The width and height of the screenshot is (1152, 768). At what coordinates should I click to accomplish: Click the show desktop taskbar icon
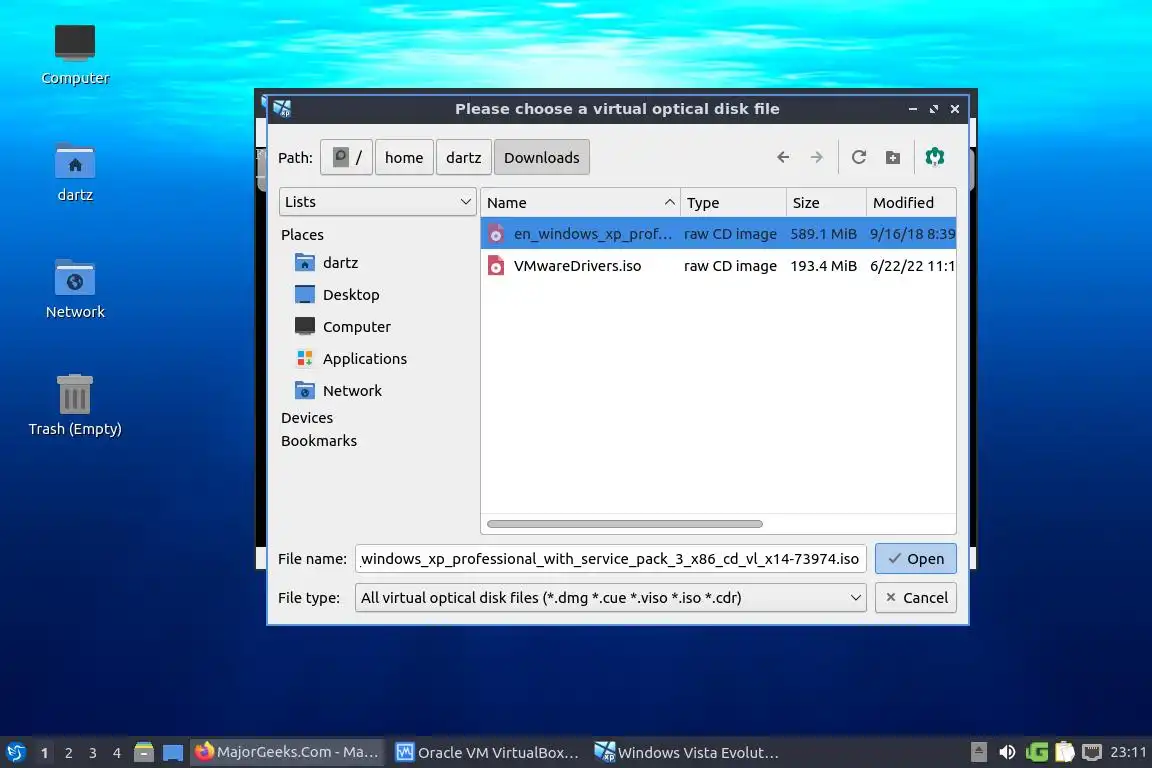click(x=173, y=752)
